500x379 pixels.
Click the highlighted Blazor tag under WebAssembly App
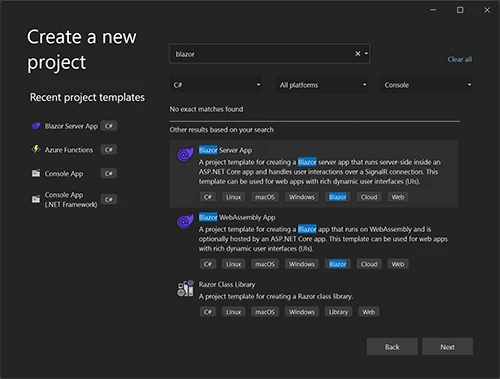pyautogui.click(x=338, y=264)
